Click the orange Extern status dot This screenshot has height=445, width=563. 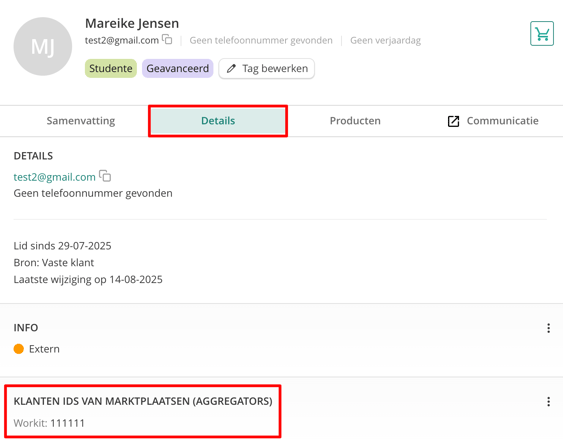coord(19,349)
